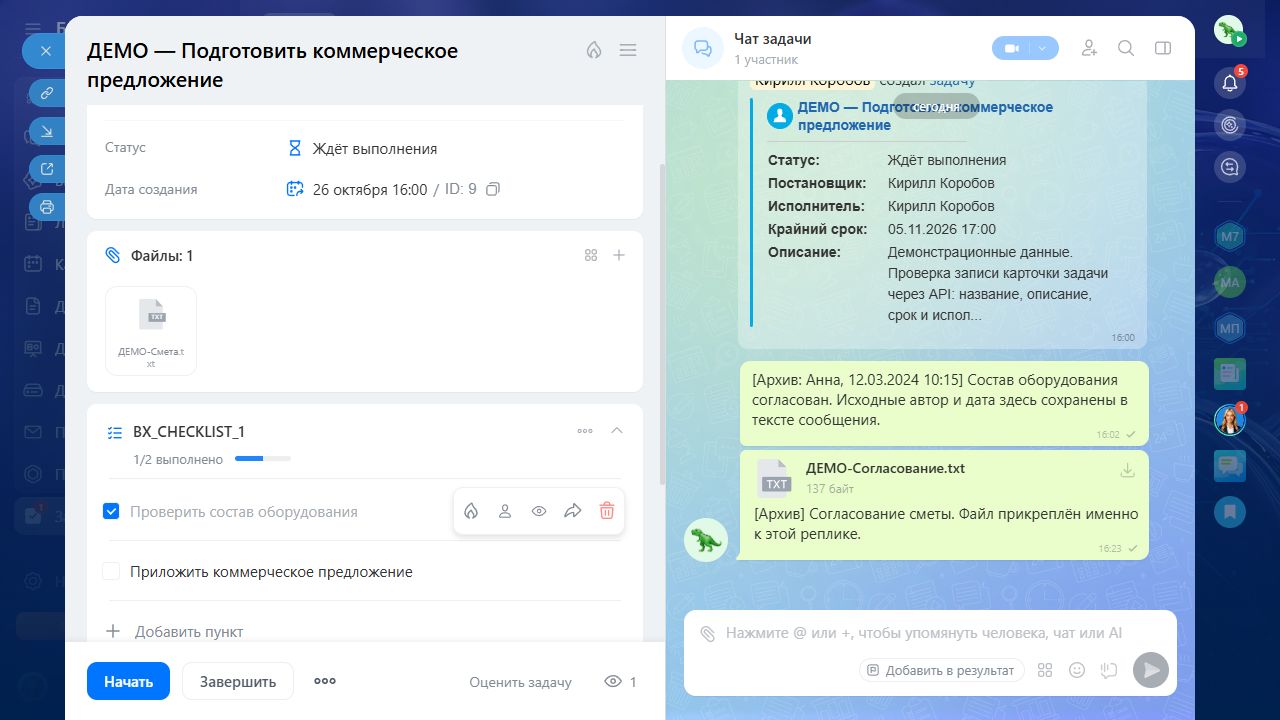Show task observers via the eye counter
Viewport: 1280px width, 720px height.
click(620, 682)
